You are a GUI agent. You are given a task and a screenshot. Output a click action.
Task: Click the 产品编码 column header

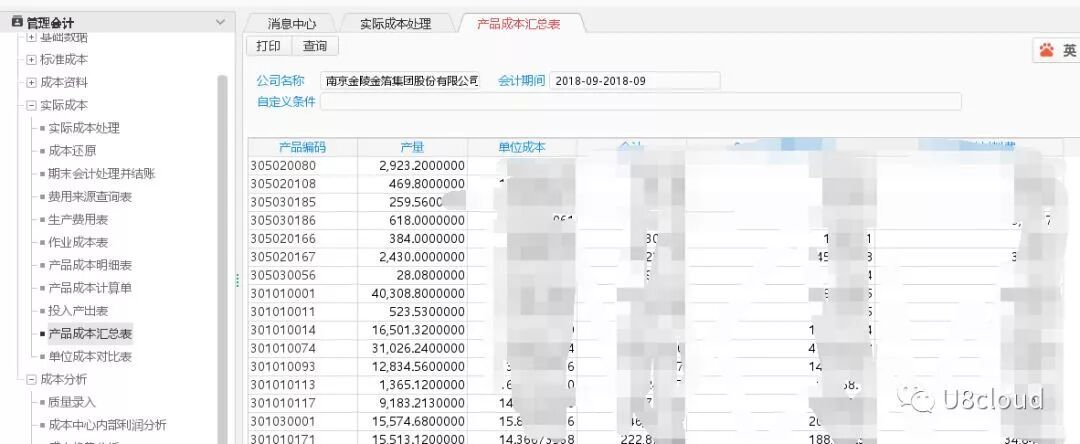pyautogui.click(x=302, y=147)
